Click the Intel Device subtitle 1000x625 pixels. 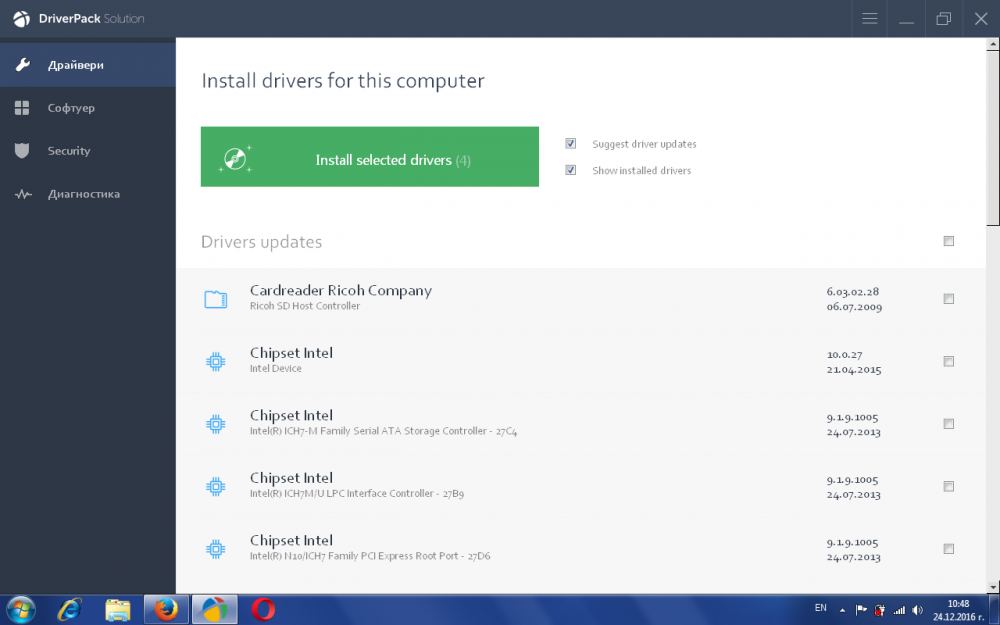276,369
